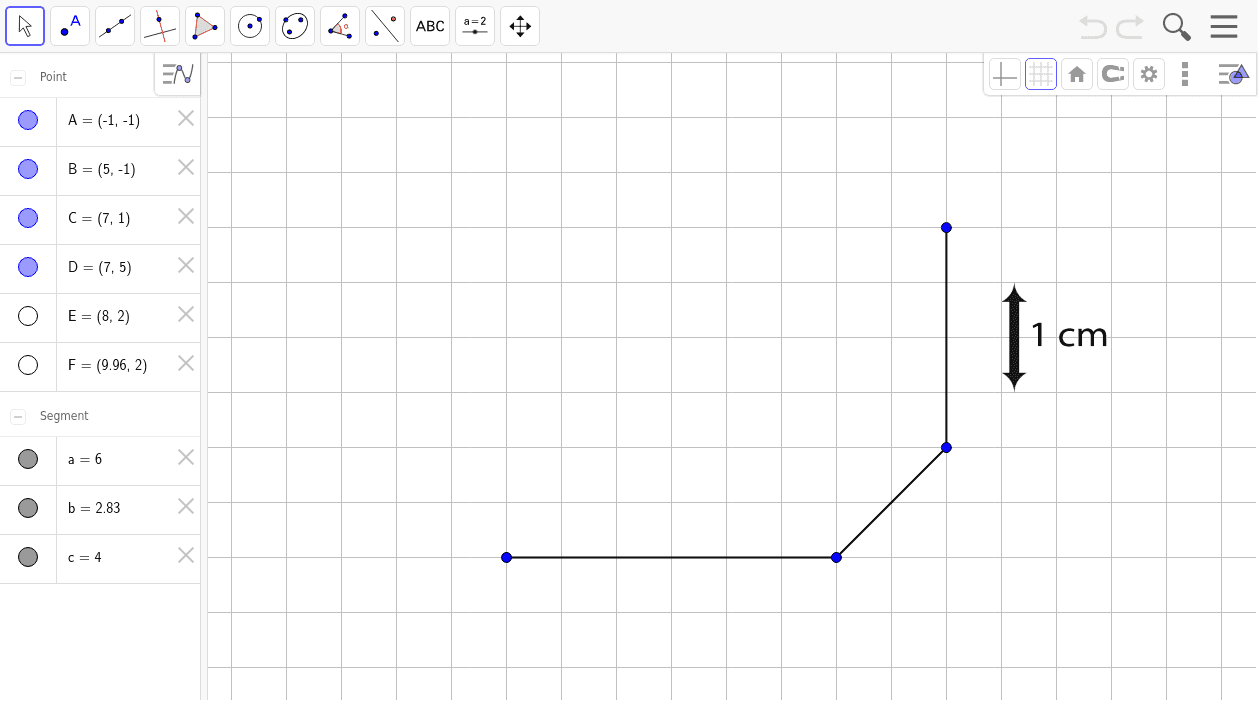This screenshot has height=702, width=1258.
Task: Toggle visibility of point B
Action: (28, 169)
